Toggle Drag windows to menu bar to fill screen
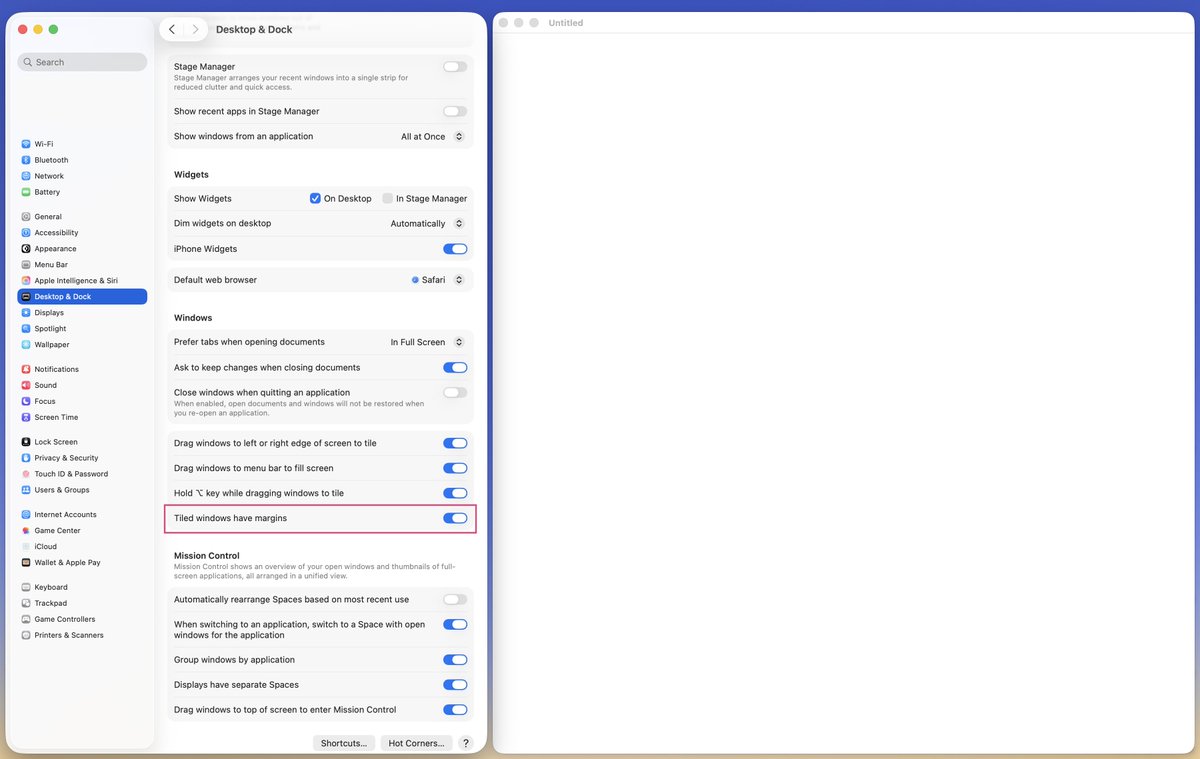1200x759 pixels. point(455,468)
